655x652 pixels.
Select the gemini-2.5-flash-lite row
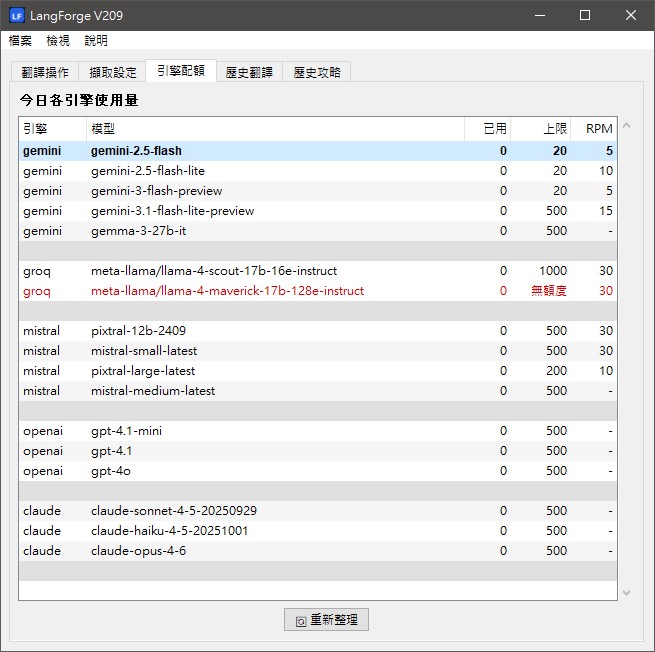point(318,171)
